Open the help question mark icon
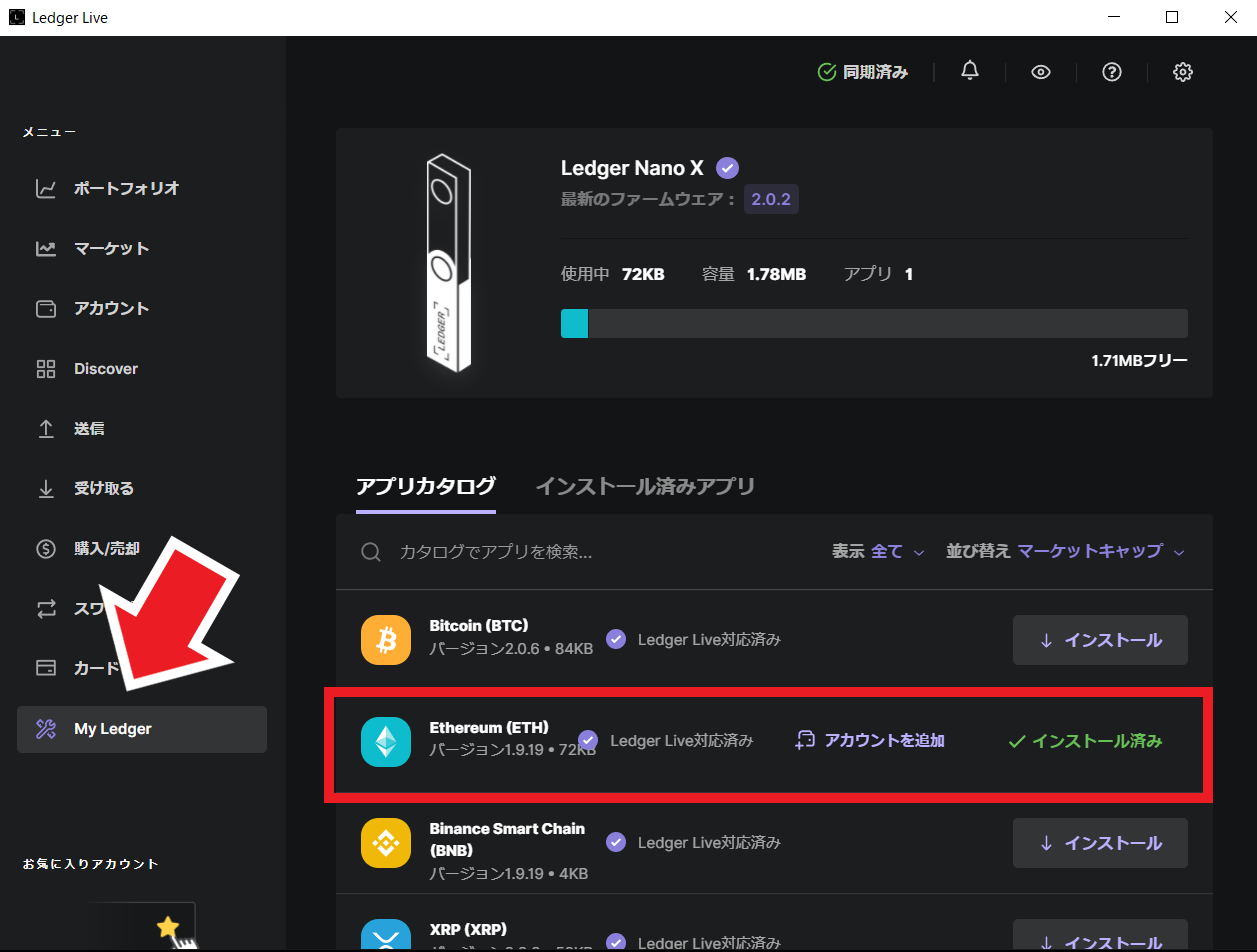 [x=1111, y=72]
